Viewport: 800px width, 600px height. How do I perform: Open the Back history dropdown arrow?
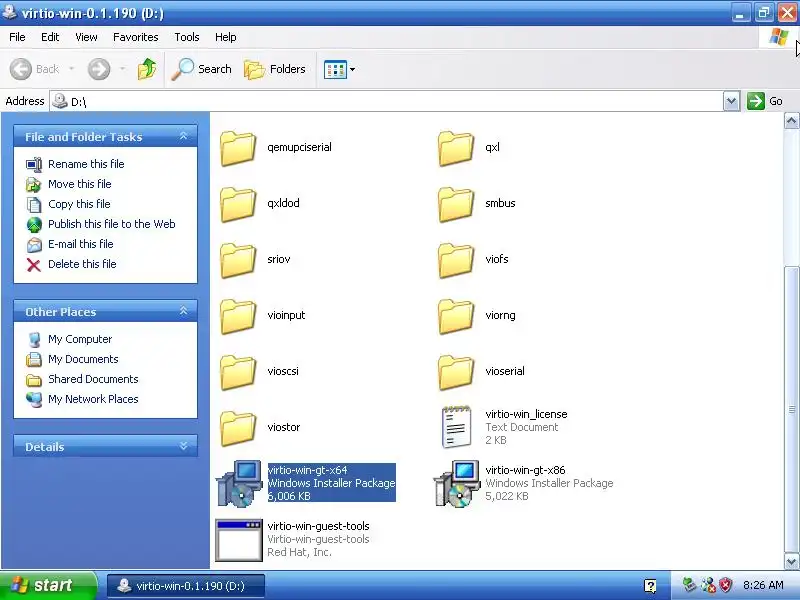(x=71, y=69)
